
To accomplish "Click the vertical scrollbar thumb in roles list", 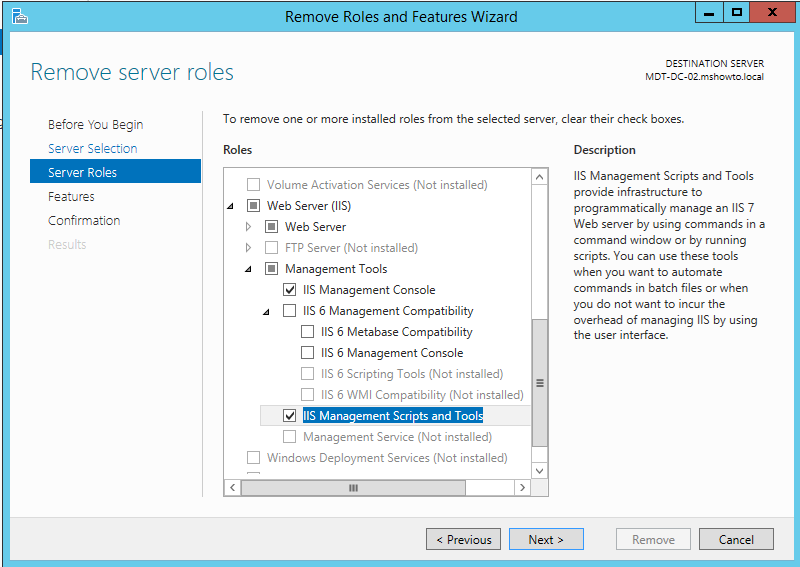I will pyautogui.click(x=539, y=383).
